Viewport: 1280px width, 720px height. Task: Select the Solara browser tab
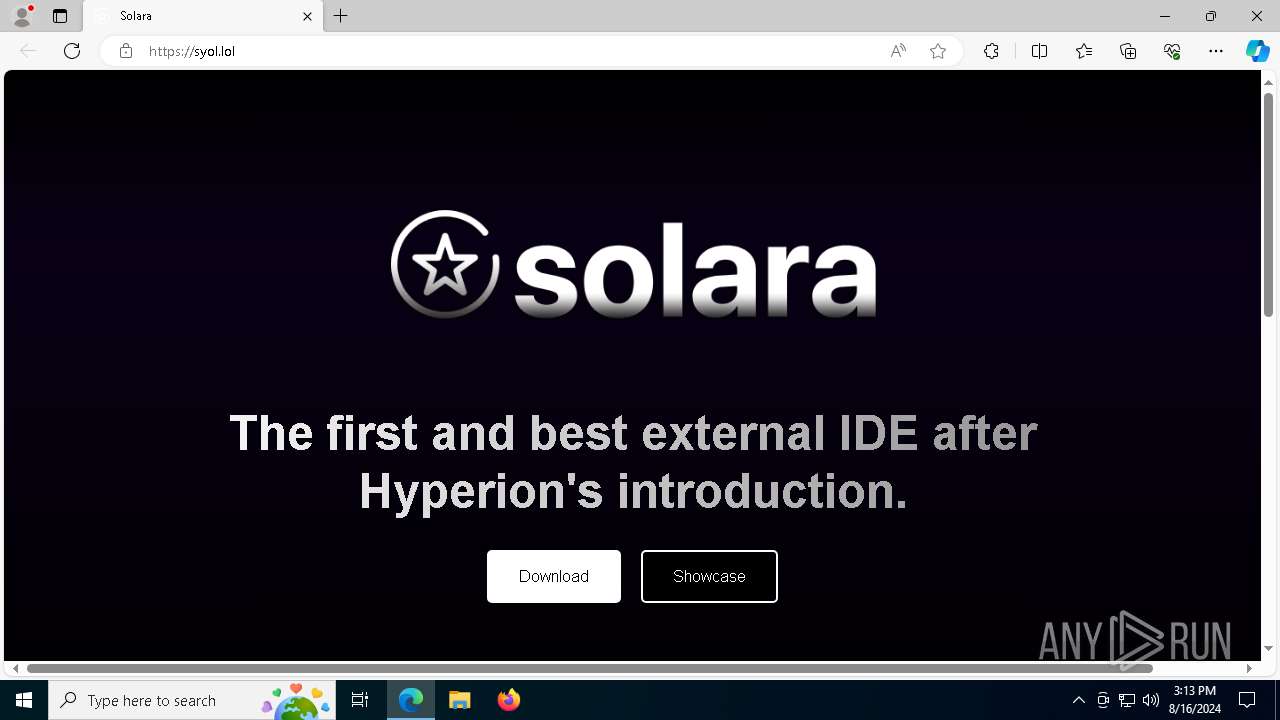click(203, 16)
